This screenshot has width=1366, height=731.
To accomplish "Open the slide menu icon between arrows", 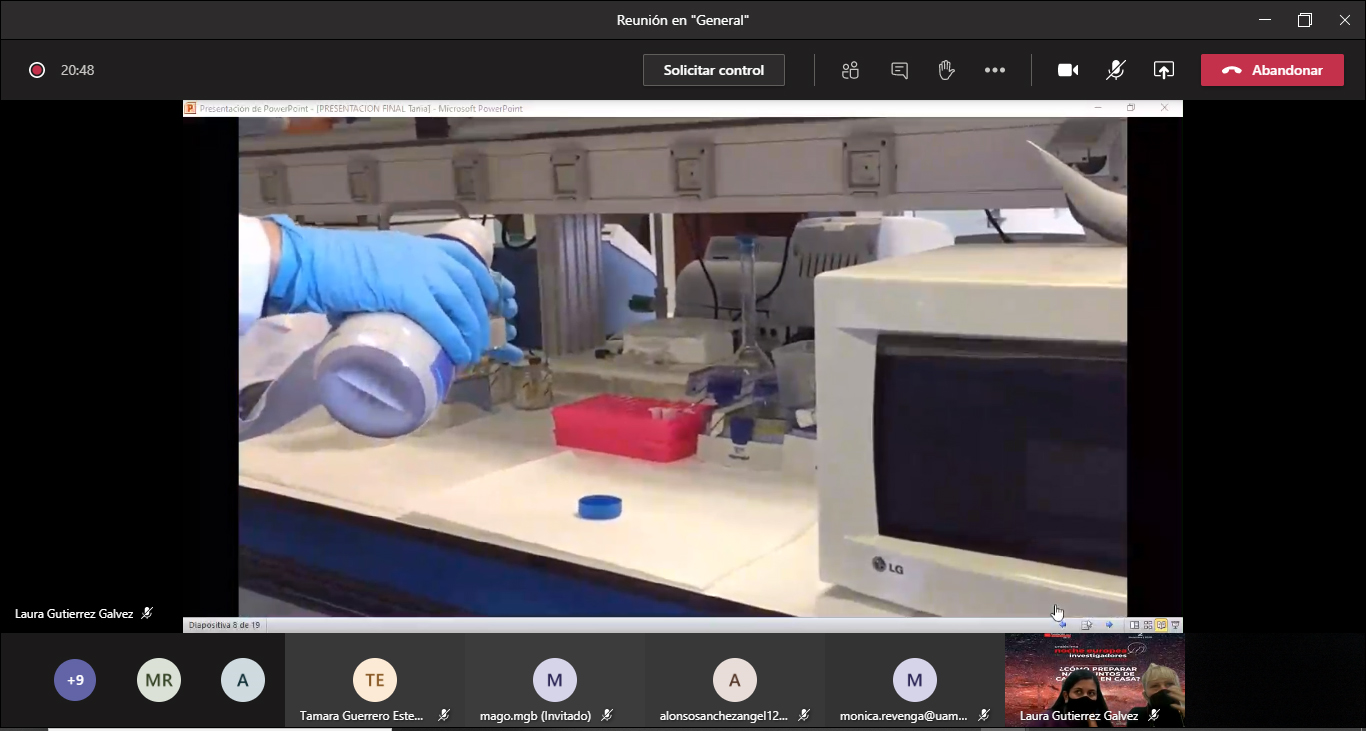I will coord(1086,625).
